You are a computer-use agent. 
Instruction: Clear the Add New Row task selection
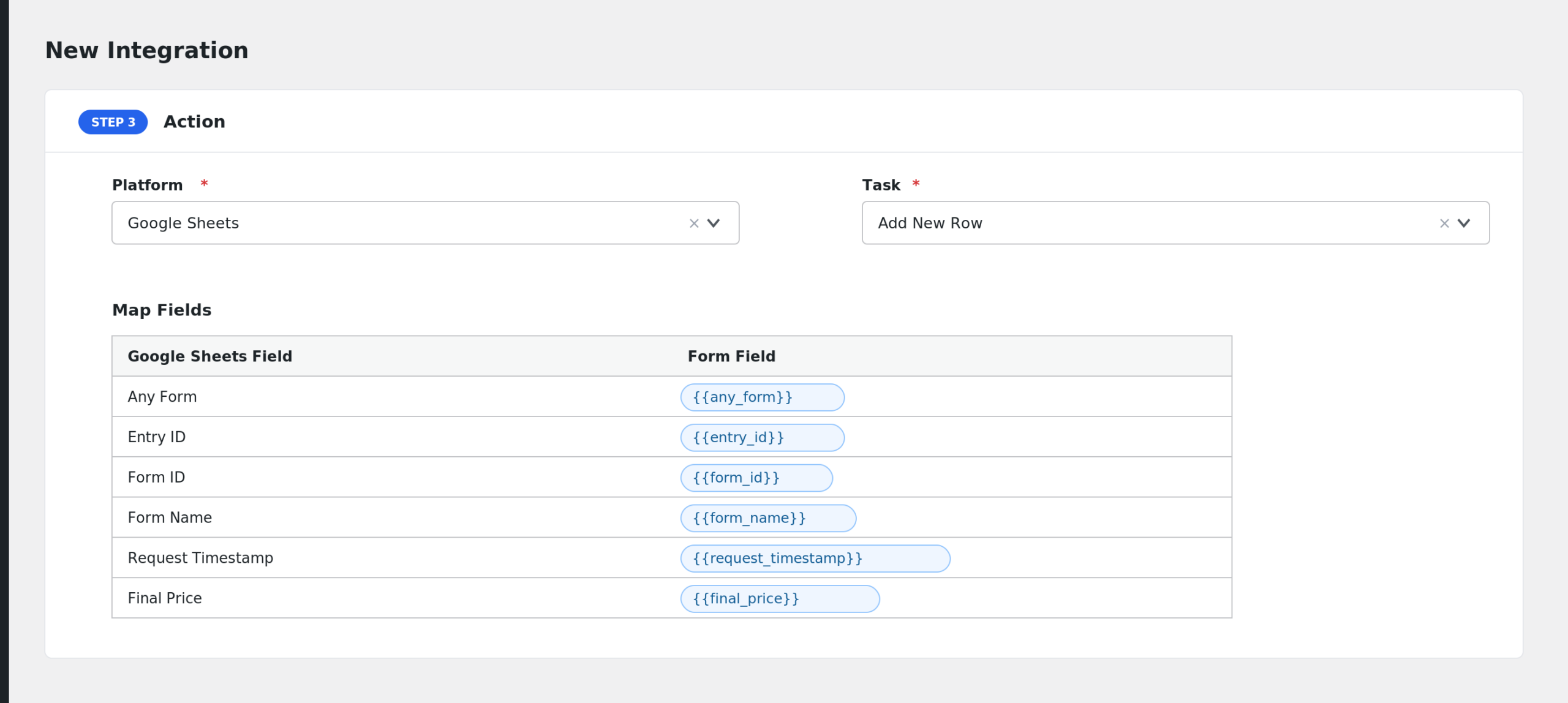click(x=1444, y=224)
